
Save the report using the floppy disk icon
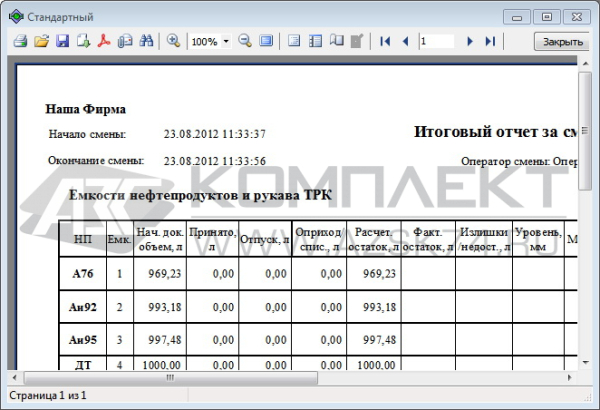[x=62, y=41]
